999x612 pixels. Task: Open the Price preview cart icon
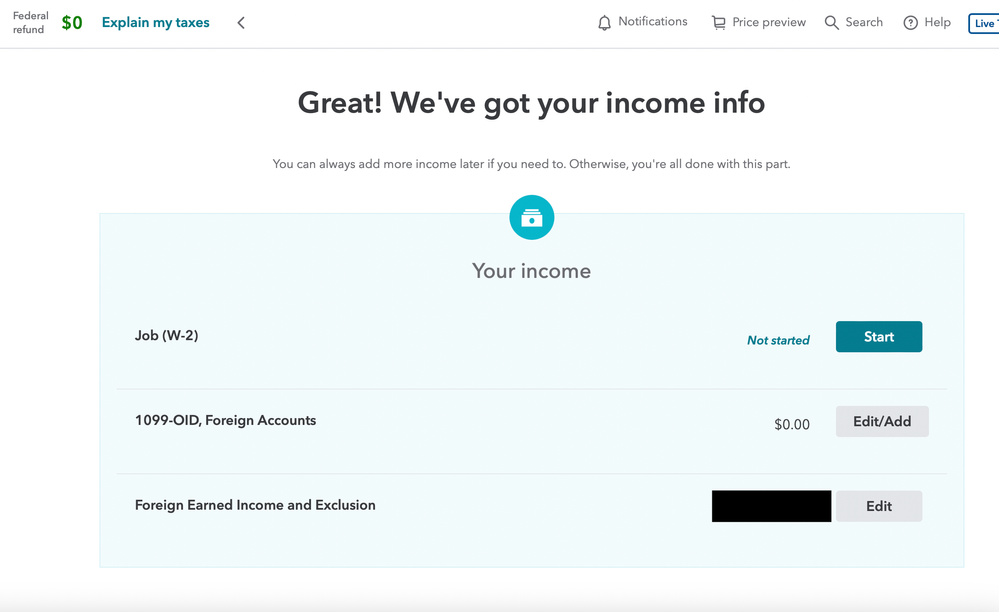pyautogui.click(x=719, y=23)
